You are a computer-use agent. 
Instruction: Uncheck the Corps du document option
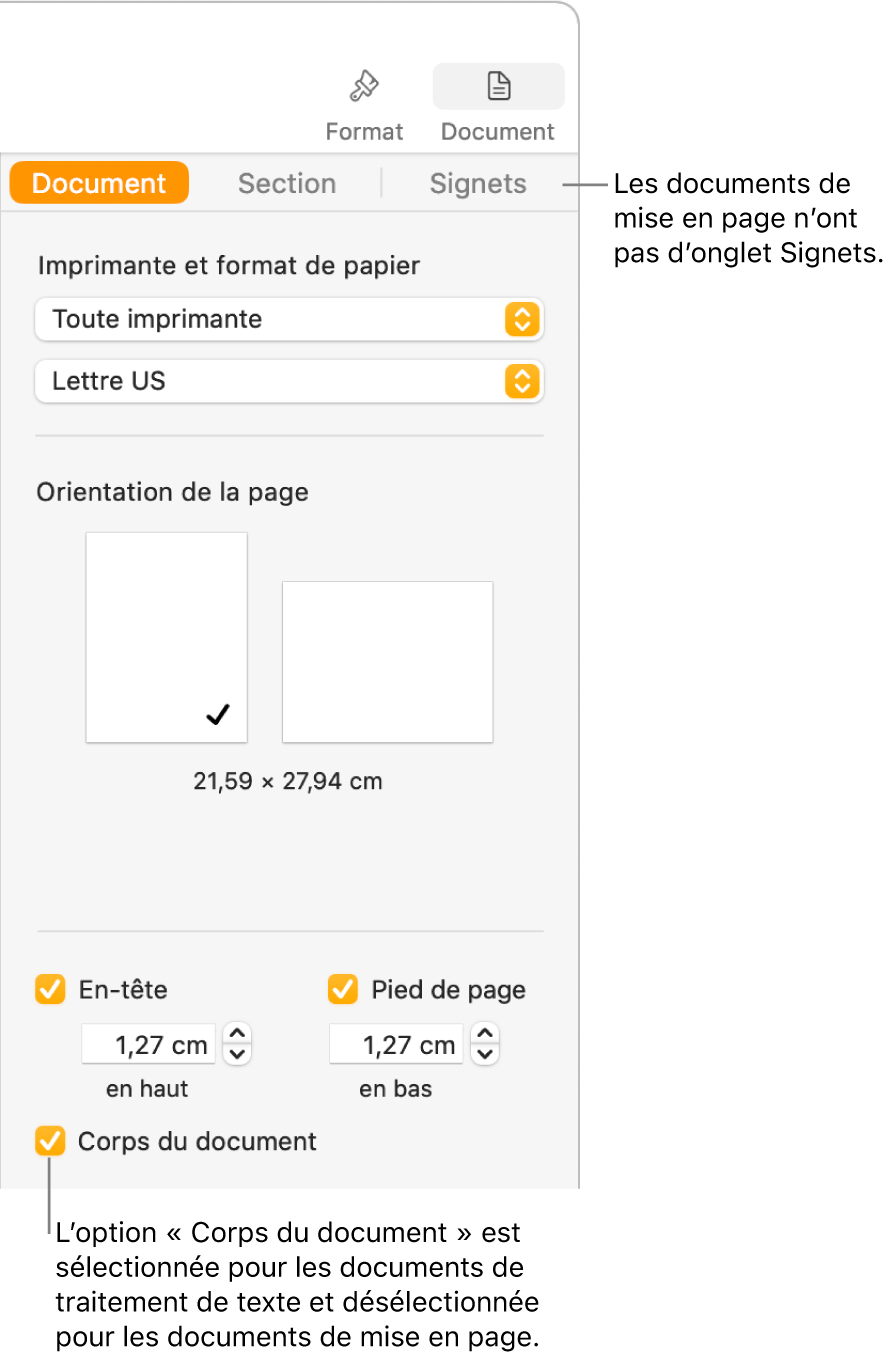[50, 1141]
